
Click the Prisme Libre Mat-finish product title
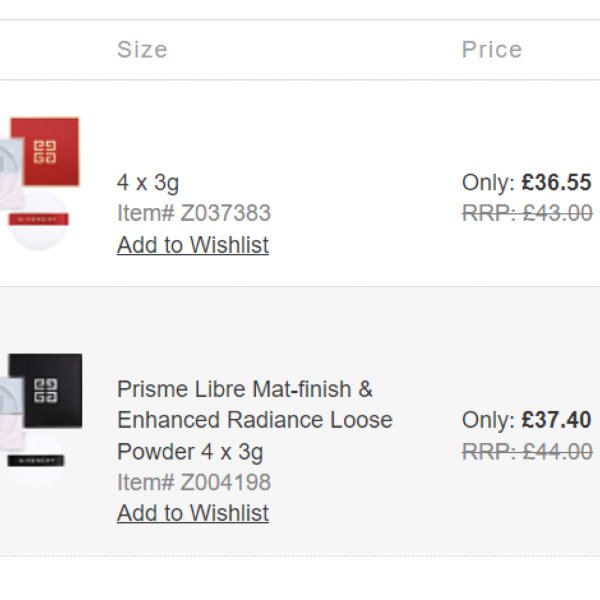pyautogui.click(x=244, y=389)
